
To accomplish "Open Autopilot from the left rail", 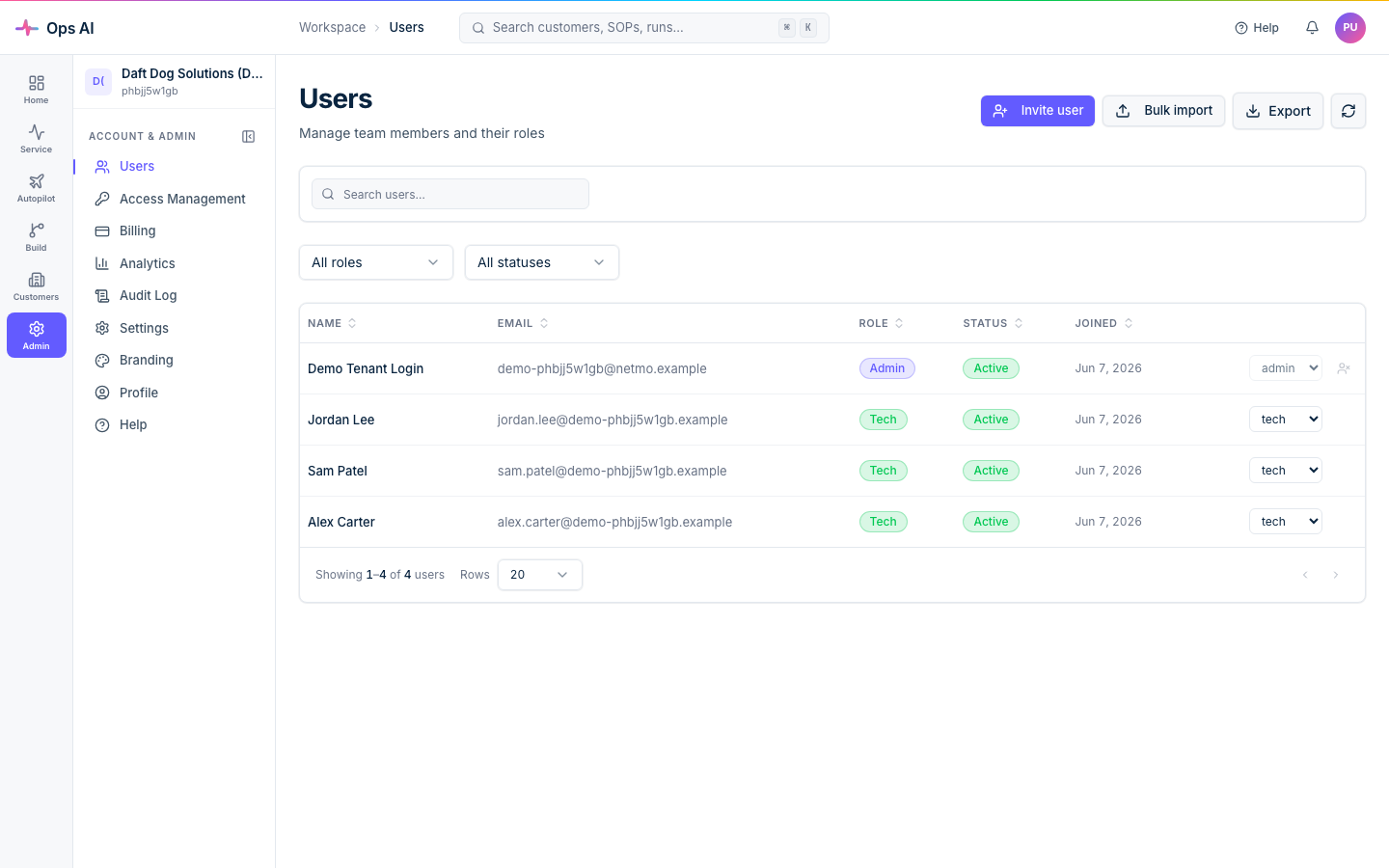I will (36, 188).
